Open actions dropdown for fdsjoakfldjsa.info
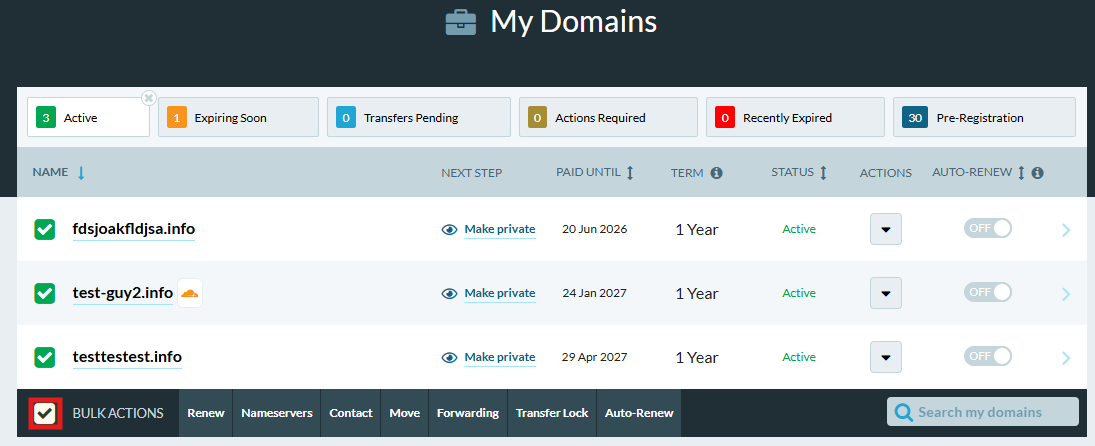This screenshot has height=446, width=1095. coord(886,229)
